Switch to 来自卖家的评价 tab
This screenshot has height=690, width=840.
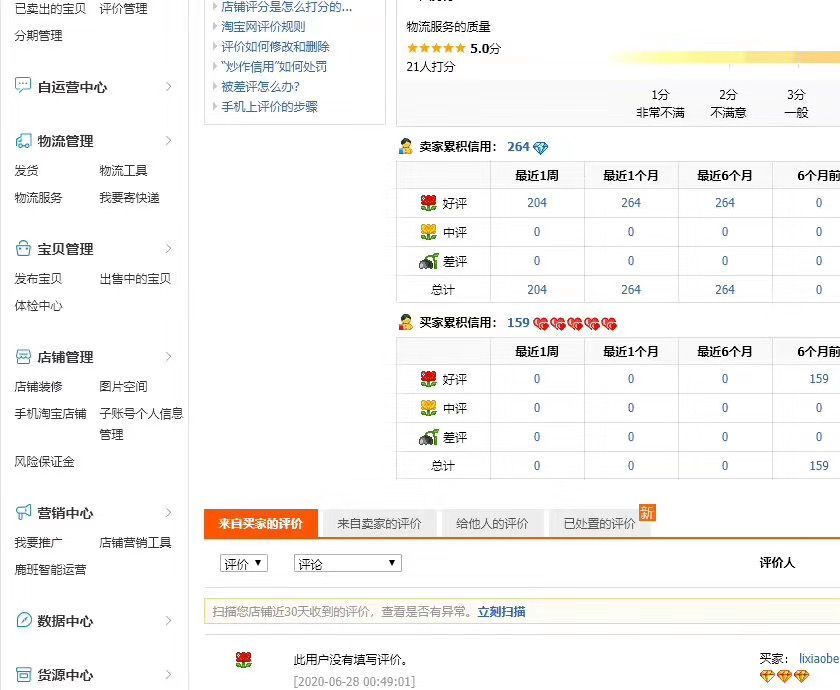coord(379,523)
